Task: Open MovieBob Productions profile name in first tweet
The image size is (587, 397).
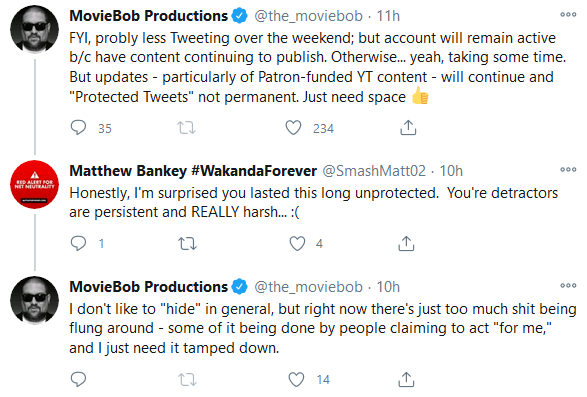Action: click(149, 16)
